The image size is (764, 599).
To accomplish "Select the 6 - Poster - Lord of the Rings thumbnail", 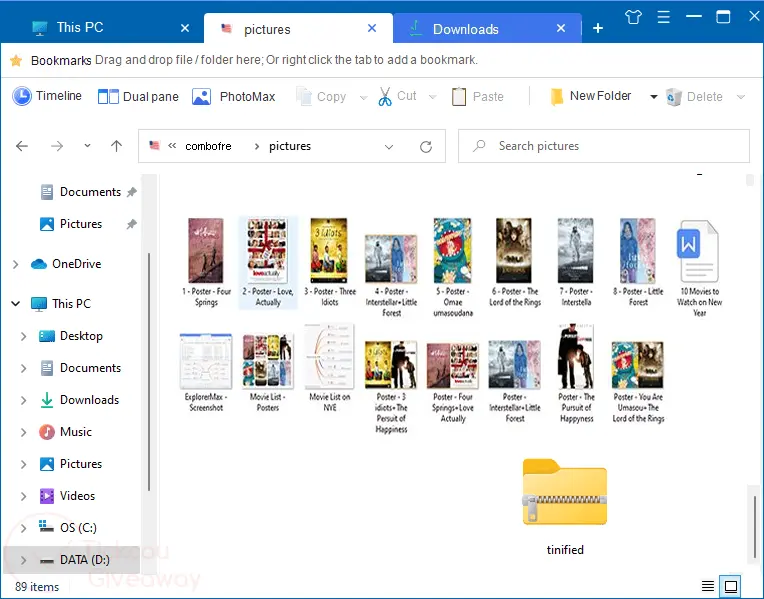I will coord(515,262).
